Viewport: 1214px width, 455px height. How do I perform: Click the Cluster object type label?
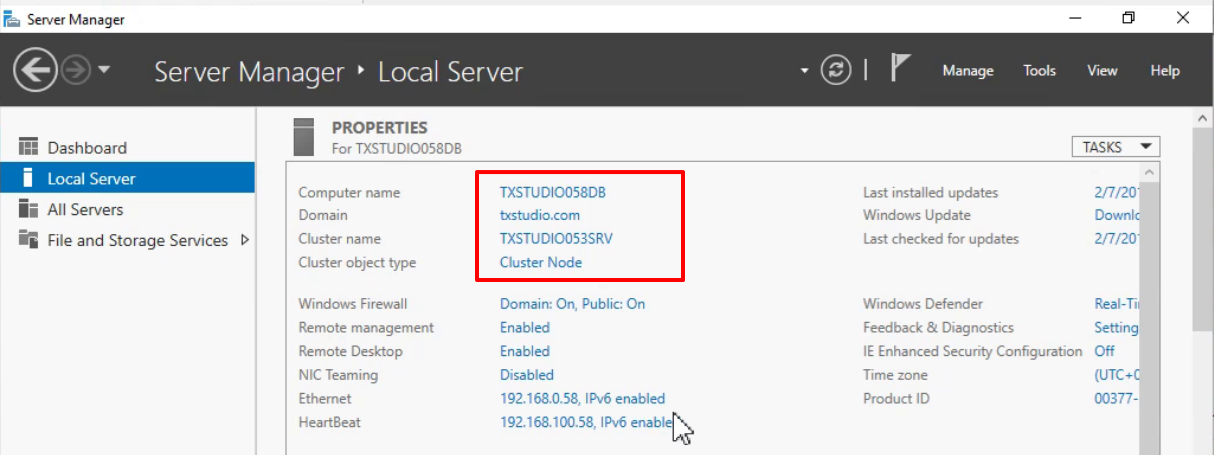[x=357, y=262]
